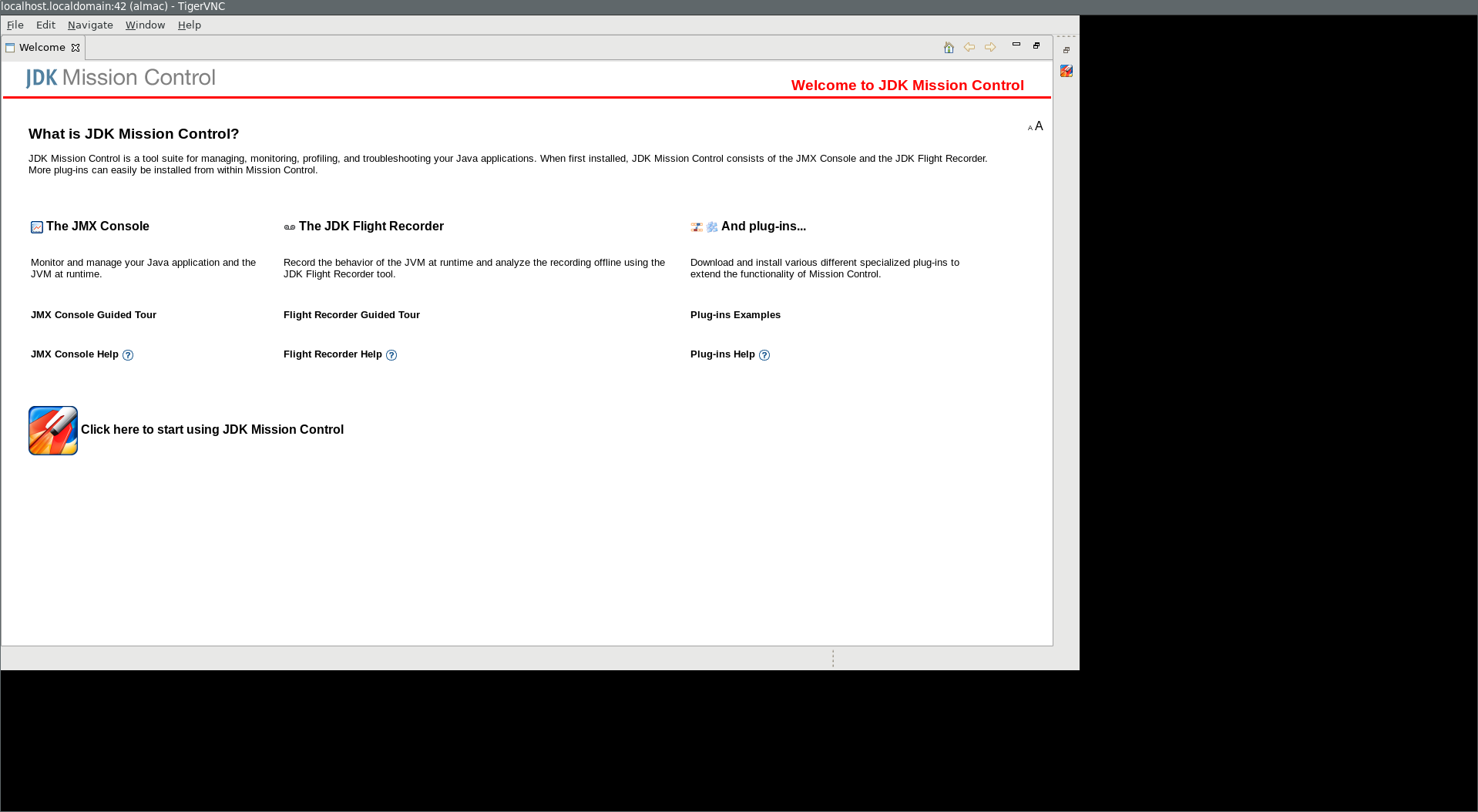1478x812 pixels.
Task: Open the Help menu
Action: click(x=189, y=25)
